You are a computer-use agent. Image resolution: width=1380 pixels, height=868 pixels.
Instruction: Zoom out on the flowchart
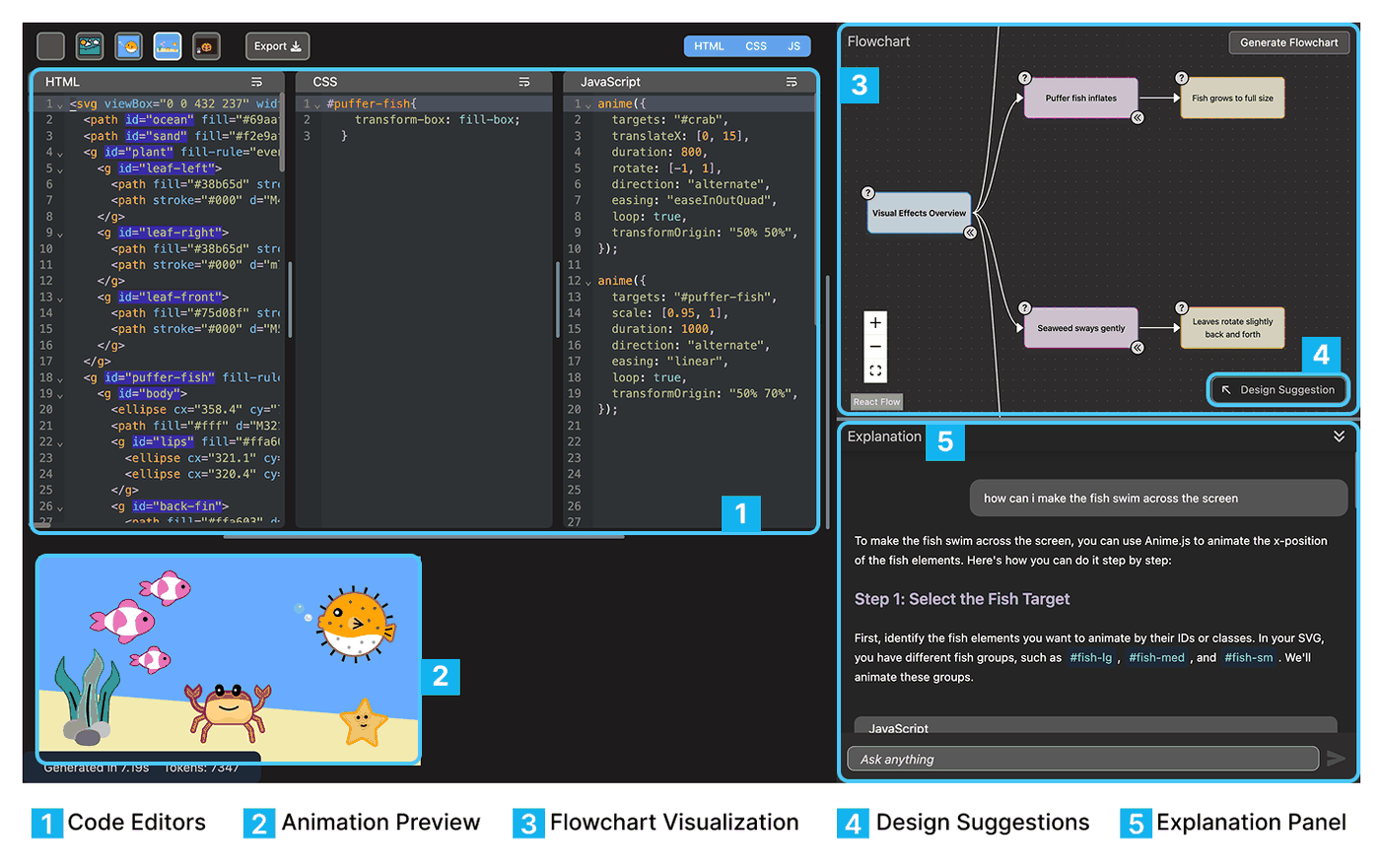(875, 347)
